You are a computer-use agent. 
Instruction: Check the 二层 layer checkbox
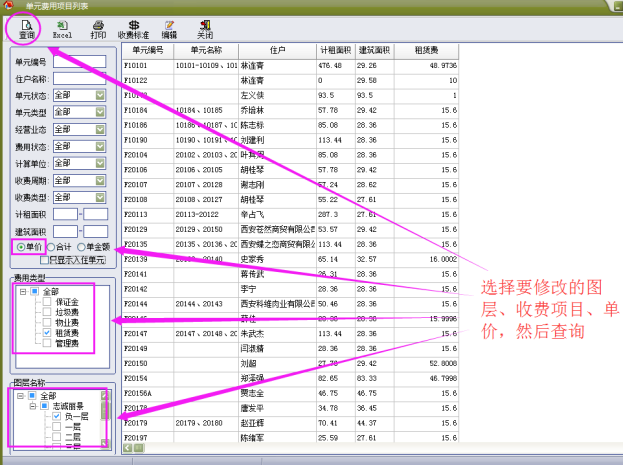click(x=57, y=437)
